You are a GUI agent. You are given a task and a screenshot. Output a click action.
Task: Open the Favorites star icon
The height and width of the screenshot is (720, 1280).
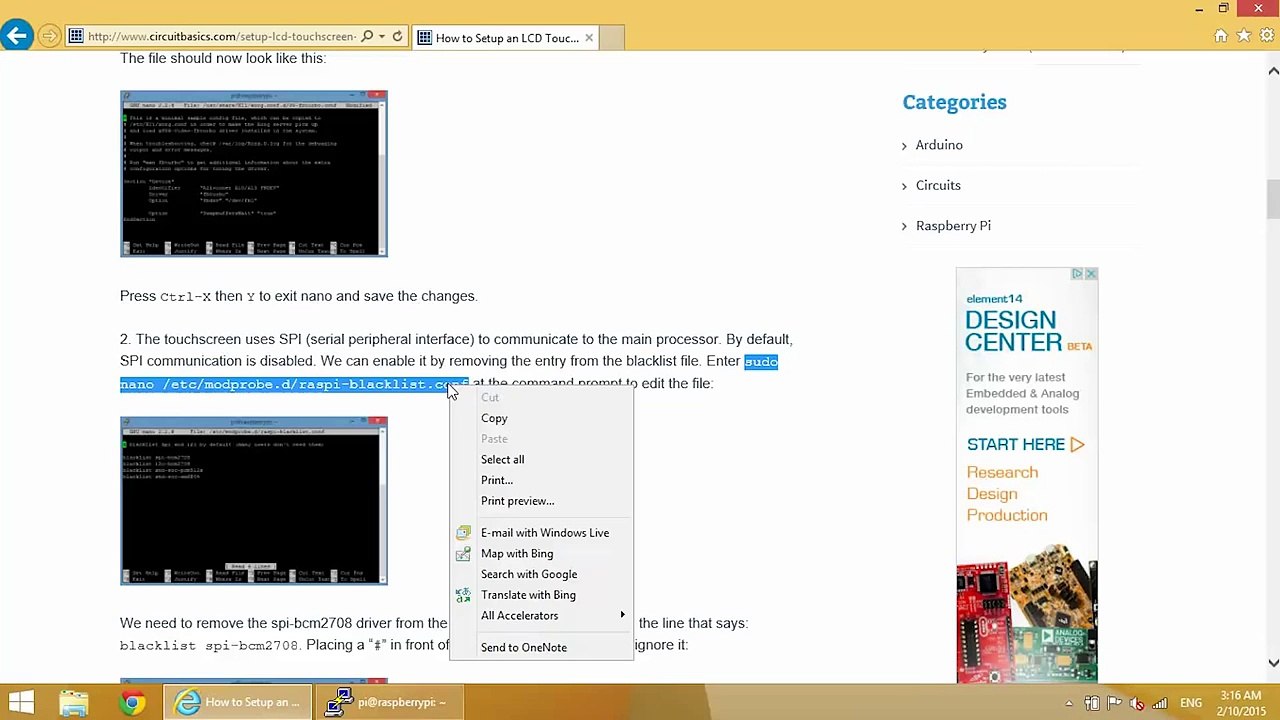pyautogui.click(x=1243, y=36)
